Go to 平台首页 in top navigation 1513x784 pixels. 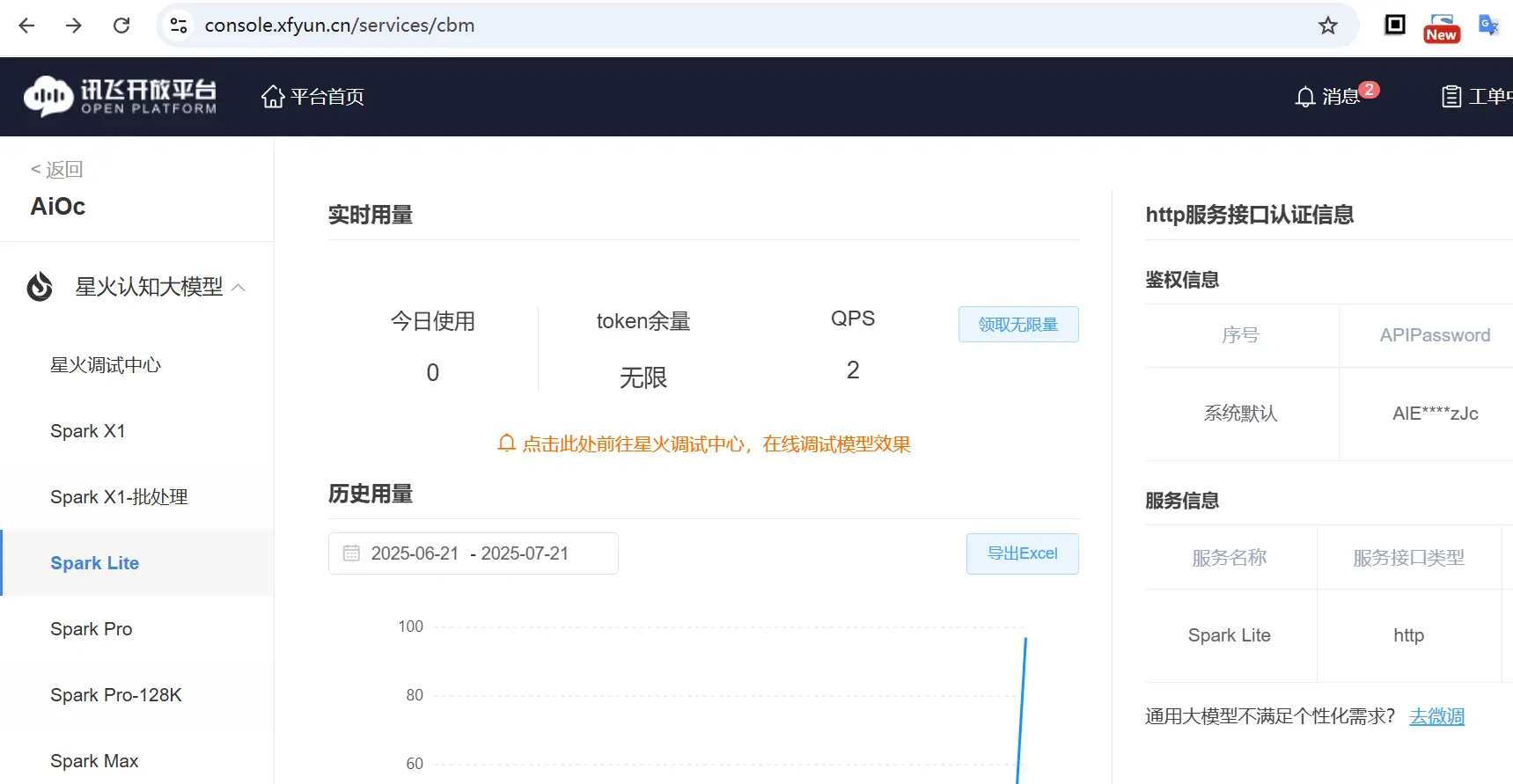point(312,97)
